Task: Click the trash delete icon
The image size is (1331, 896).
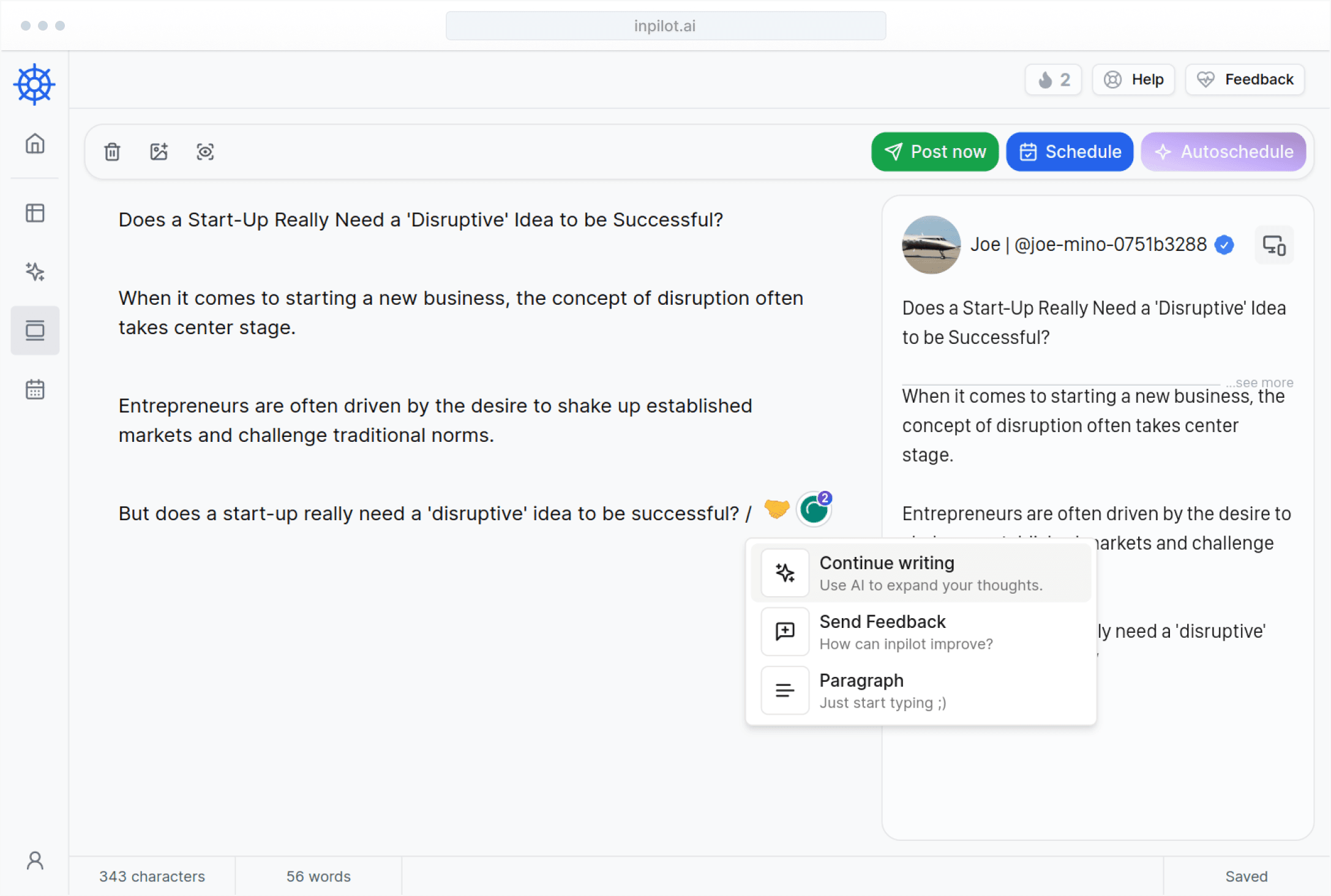Action: (x=113, y=152)
